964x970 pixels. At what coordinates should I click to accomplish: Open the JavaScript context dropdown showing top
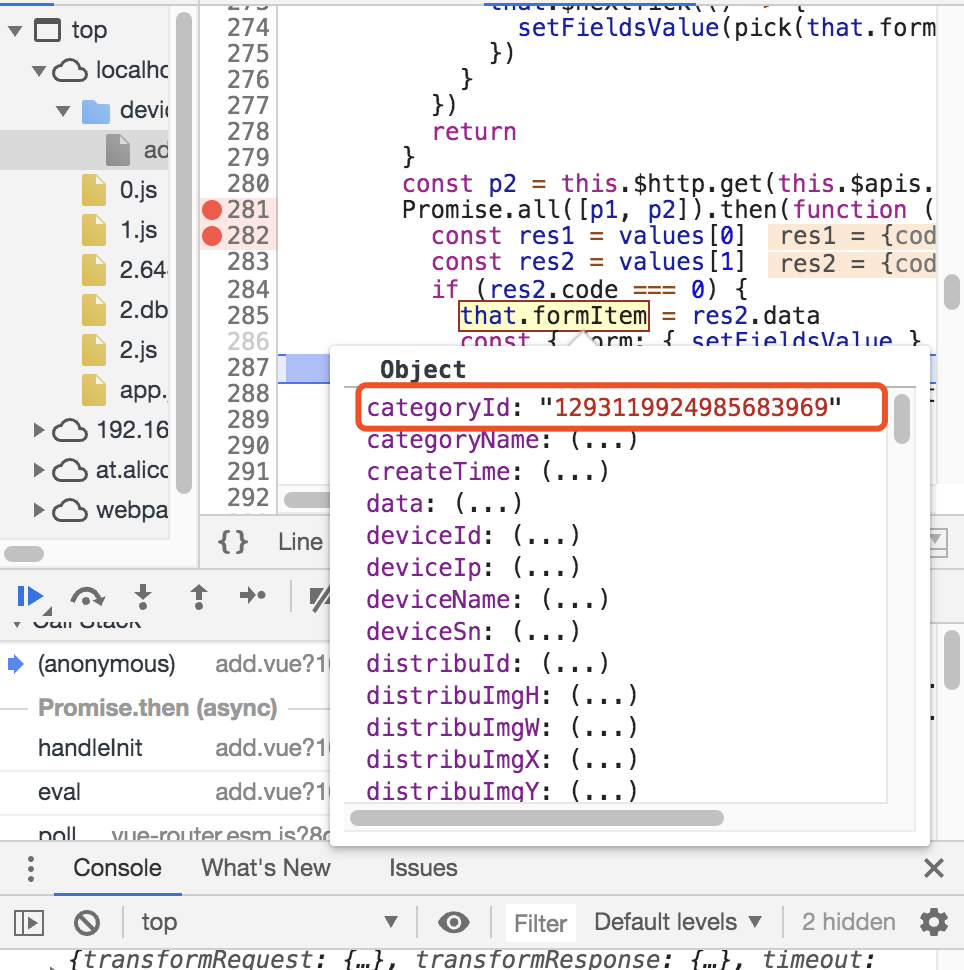(x=270, y=921)
